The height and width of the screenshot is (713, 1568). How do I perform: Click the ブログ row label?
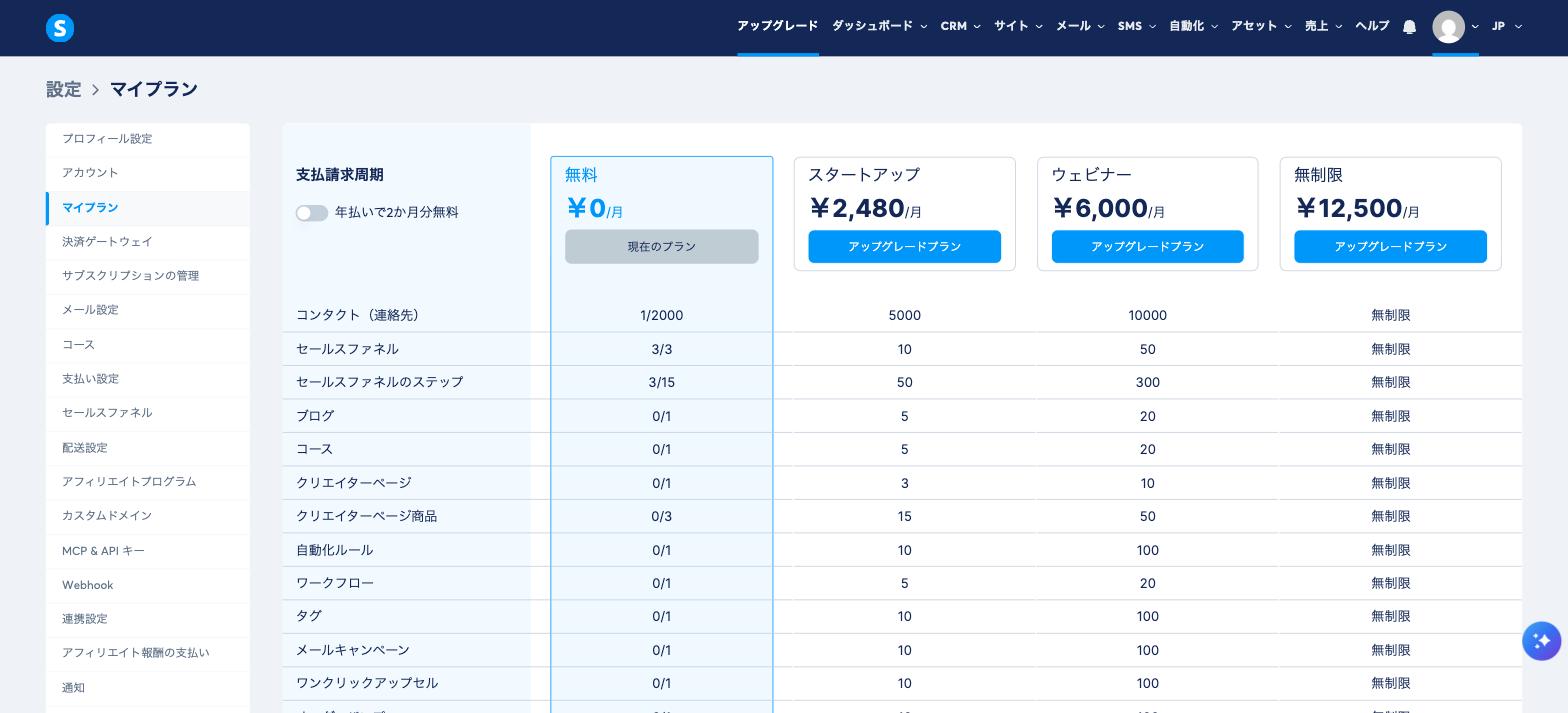point(315,417)
